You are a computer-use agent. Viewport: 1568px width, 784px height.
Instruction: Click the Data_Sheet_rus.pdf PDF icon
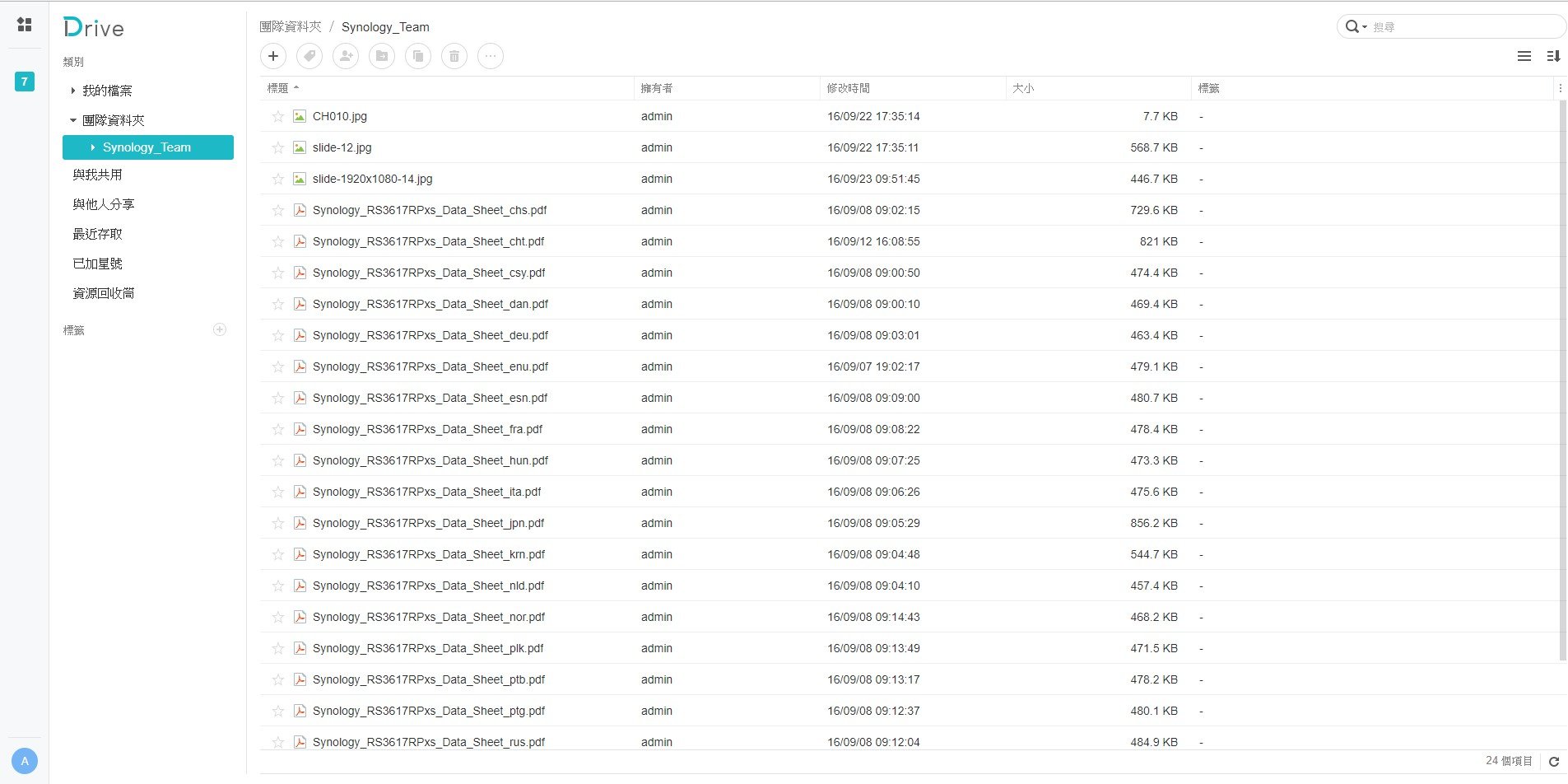click(x=300, y=742)
